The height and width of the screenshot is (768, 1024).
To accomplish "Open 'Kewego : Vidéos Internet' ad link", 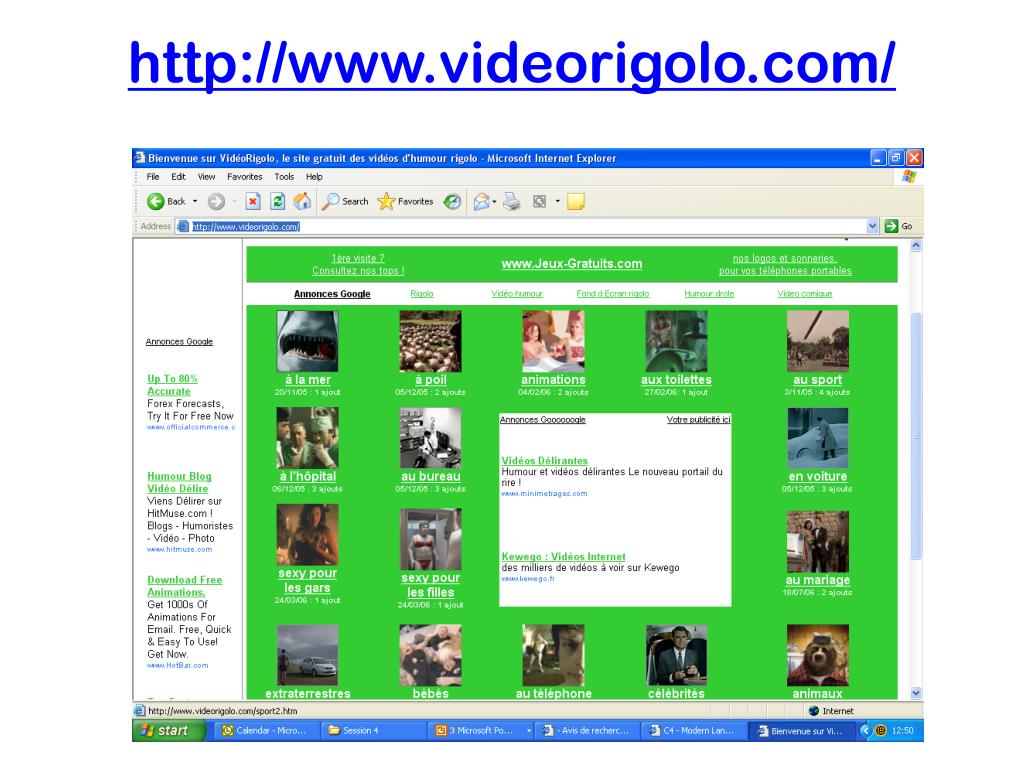I will [x=564, y=556].
